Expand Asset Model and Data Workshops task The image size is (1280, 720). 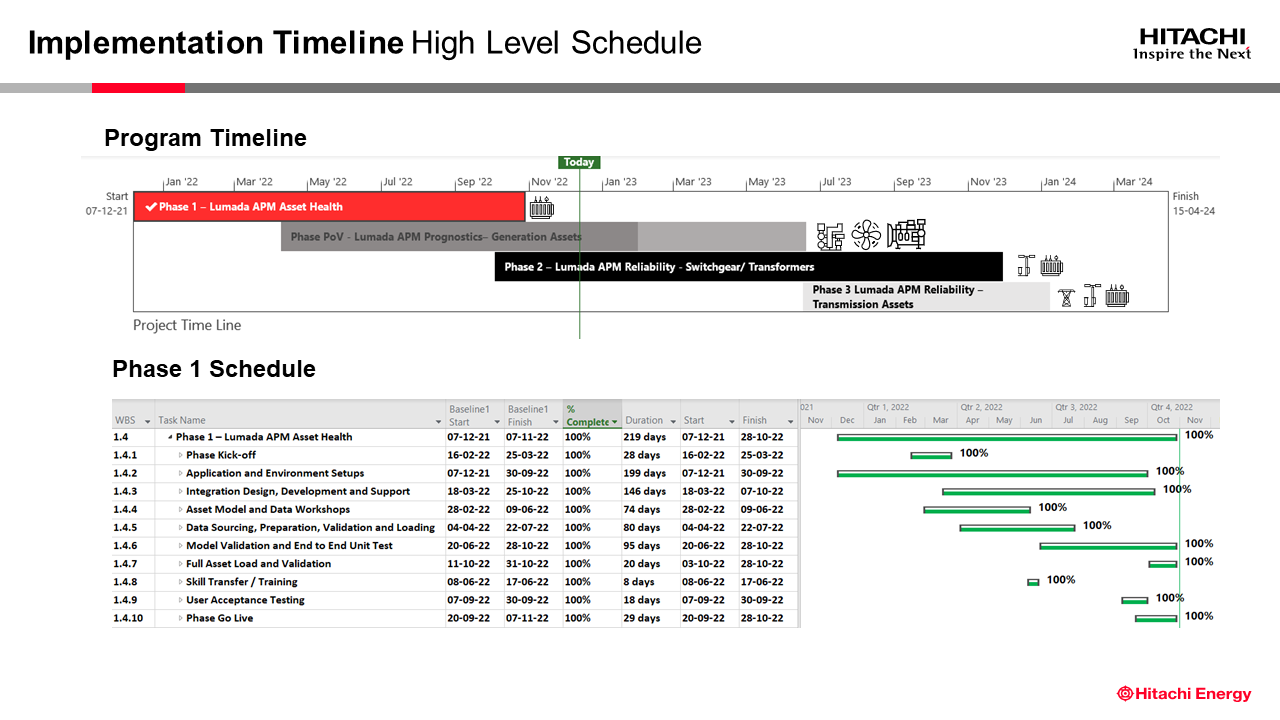point(181,509)
